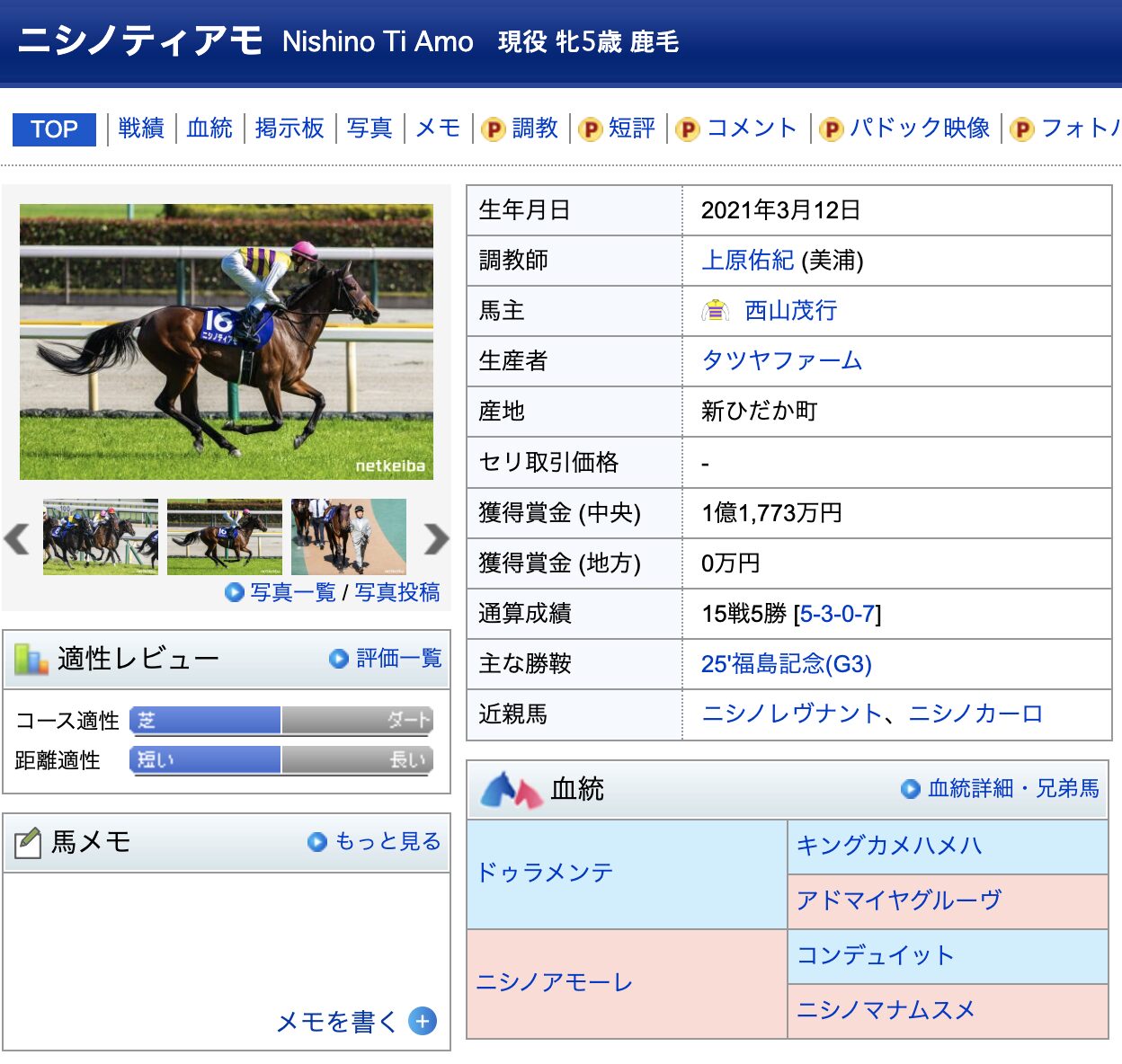
Task: Click the blue arrow icon beside 血統詳細
Action: (x=911, y=789)
